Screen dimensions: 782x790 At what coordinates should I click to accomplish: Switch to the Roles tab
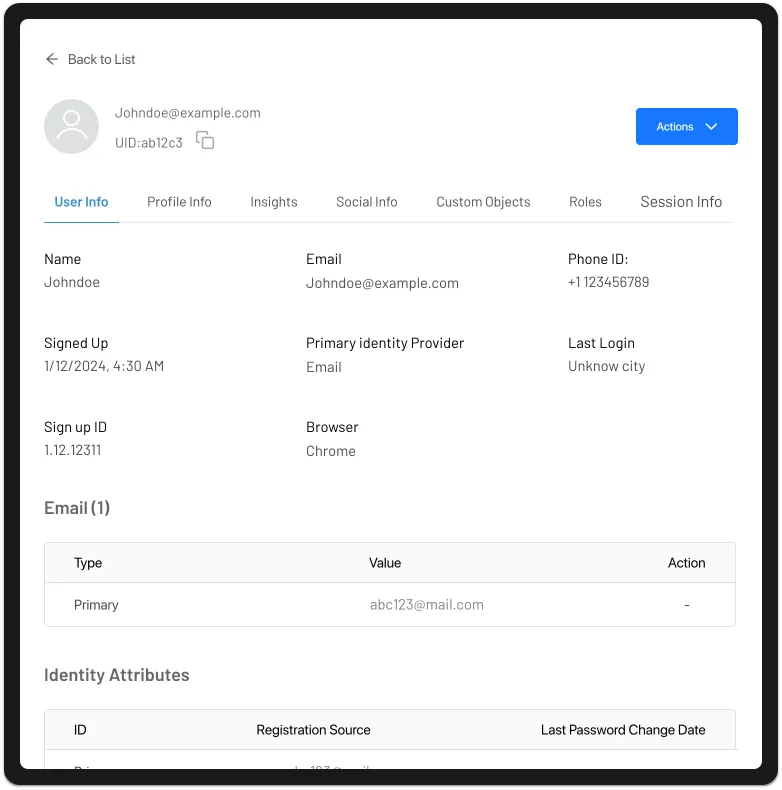[585, 202]
